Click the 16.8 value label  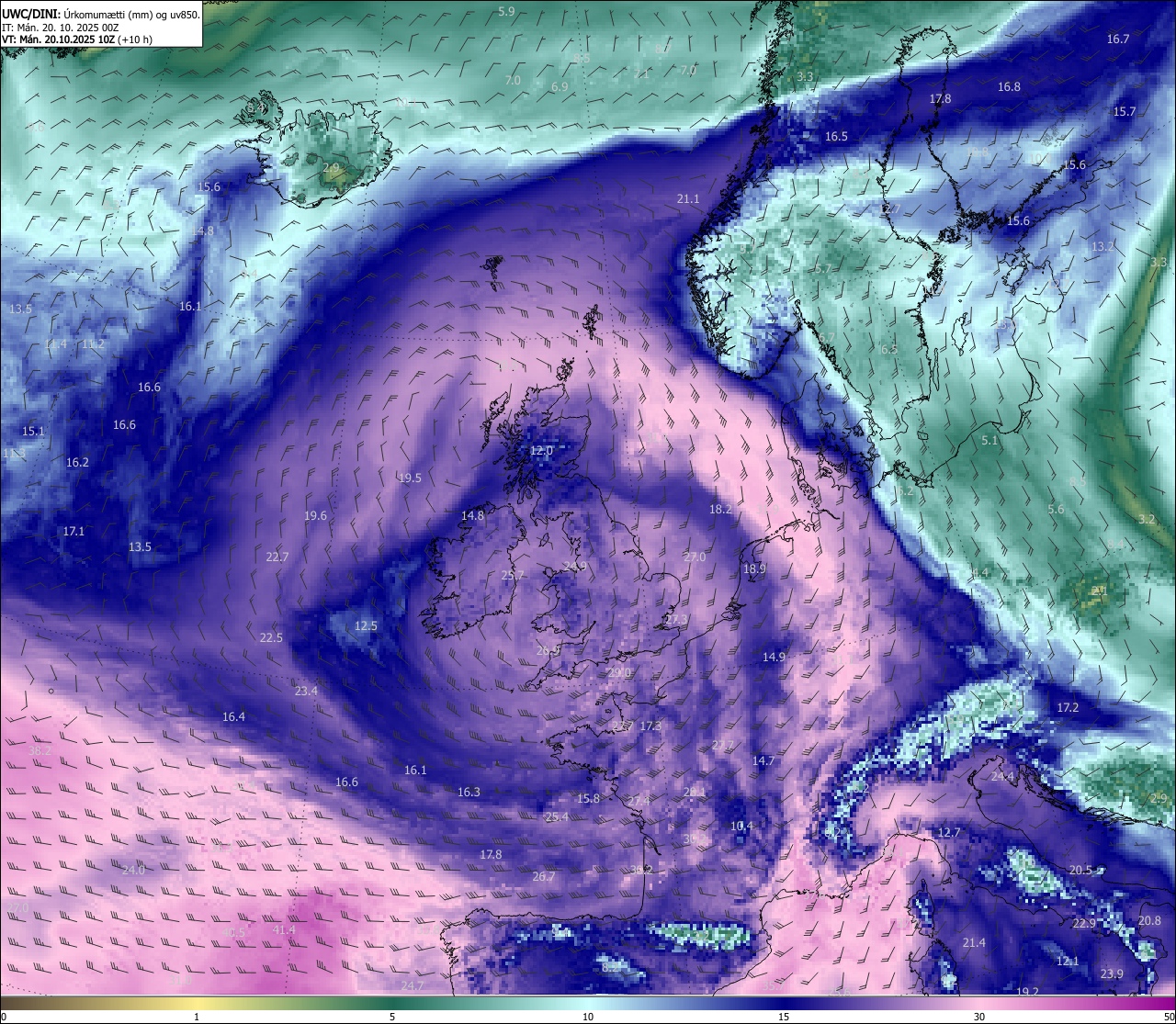(x=1009, y=86)
